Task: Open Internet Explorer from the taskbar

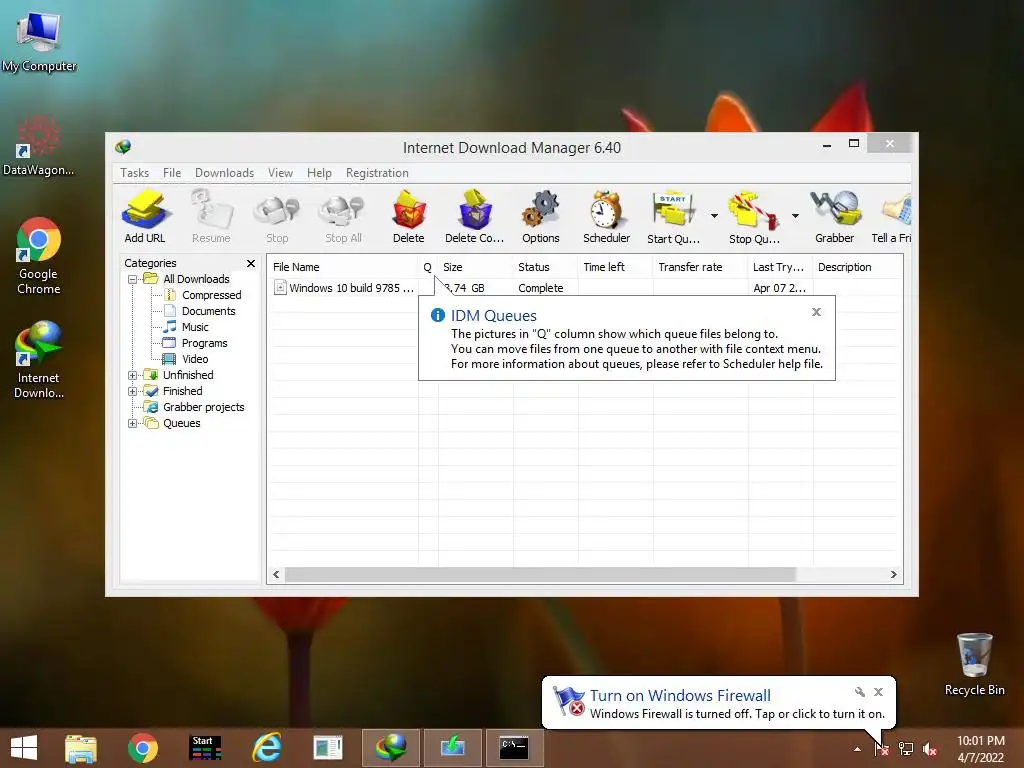Action: tap(267, 748)
